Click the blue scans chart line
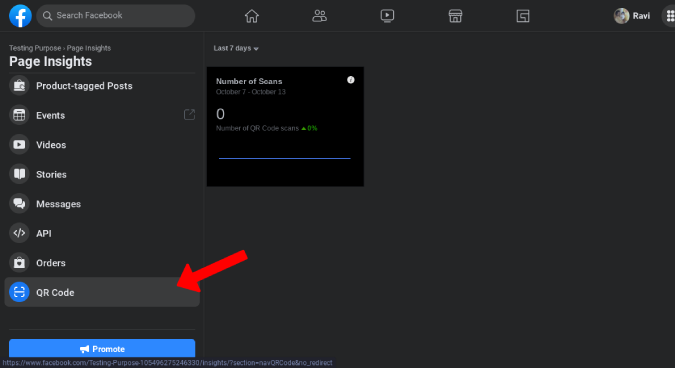The image size is (675, 368). coord(285,158)
